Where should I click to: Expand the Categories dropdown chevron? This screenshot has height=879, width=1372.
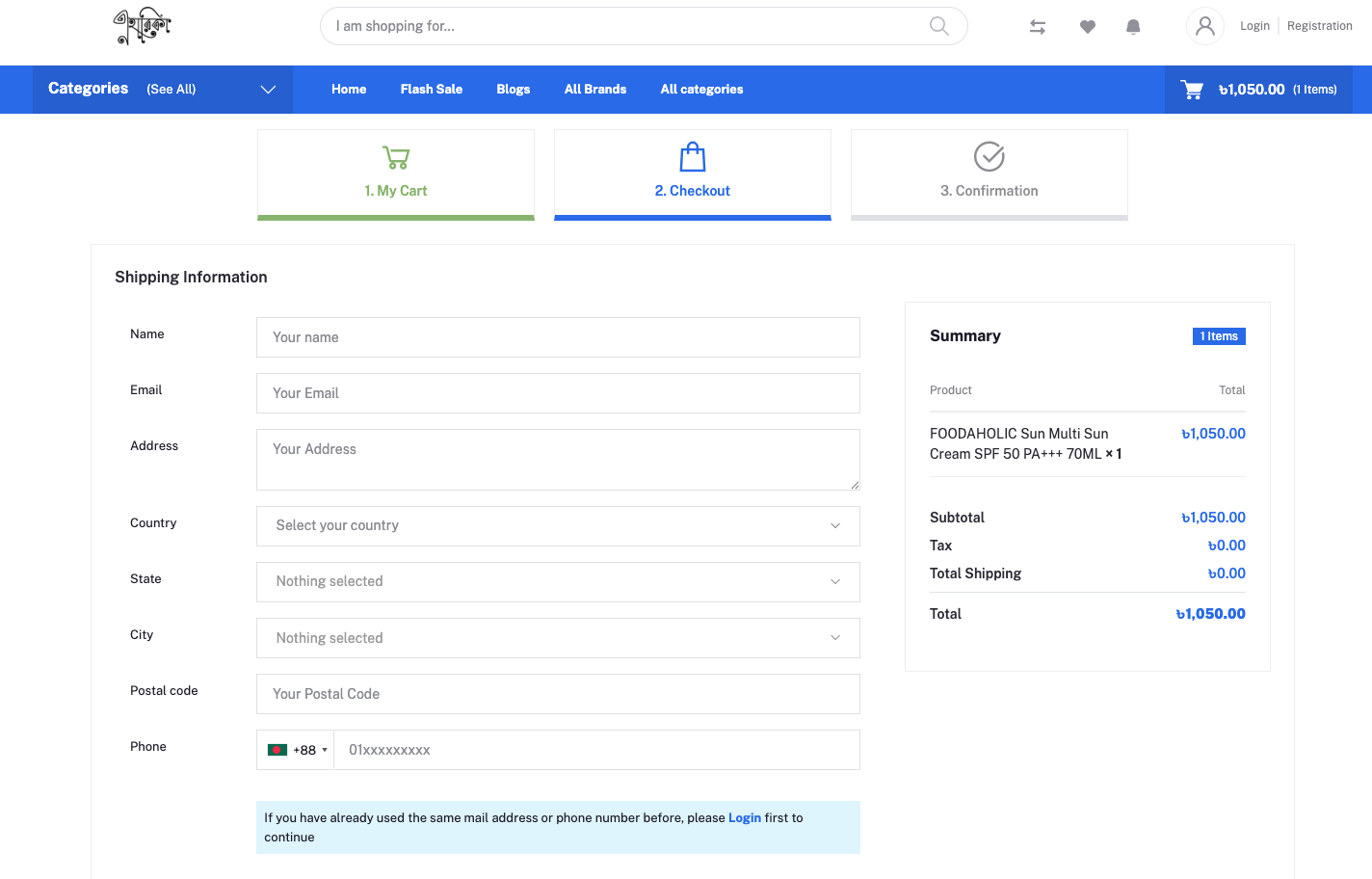pyautogui.click(x=268, y=90)
